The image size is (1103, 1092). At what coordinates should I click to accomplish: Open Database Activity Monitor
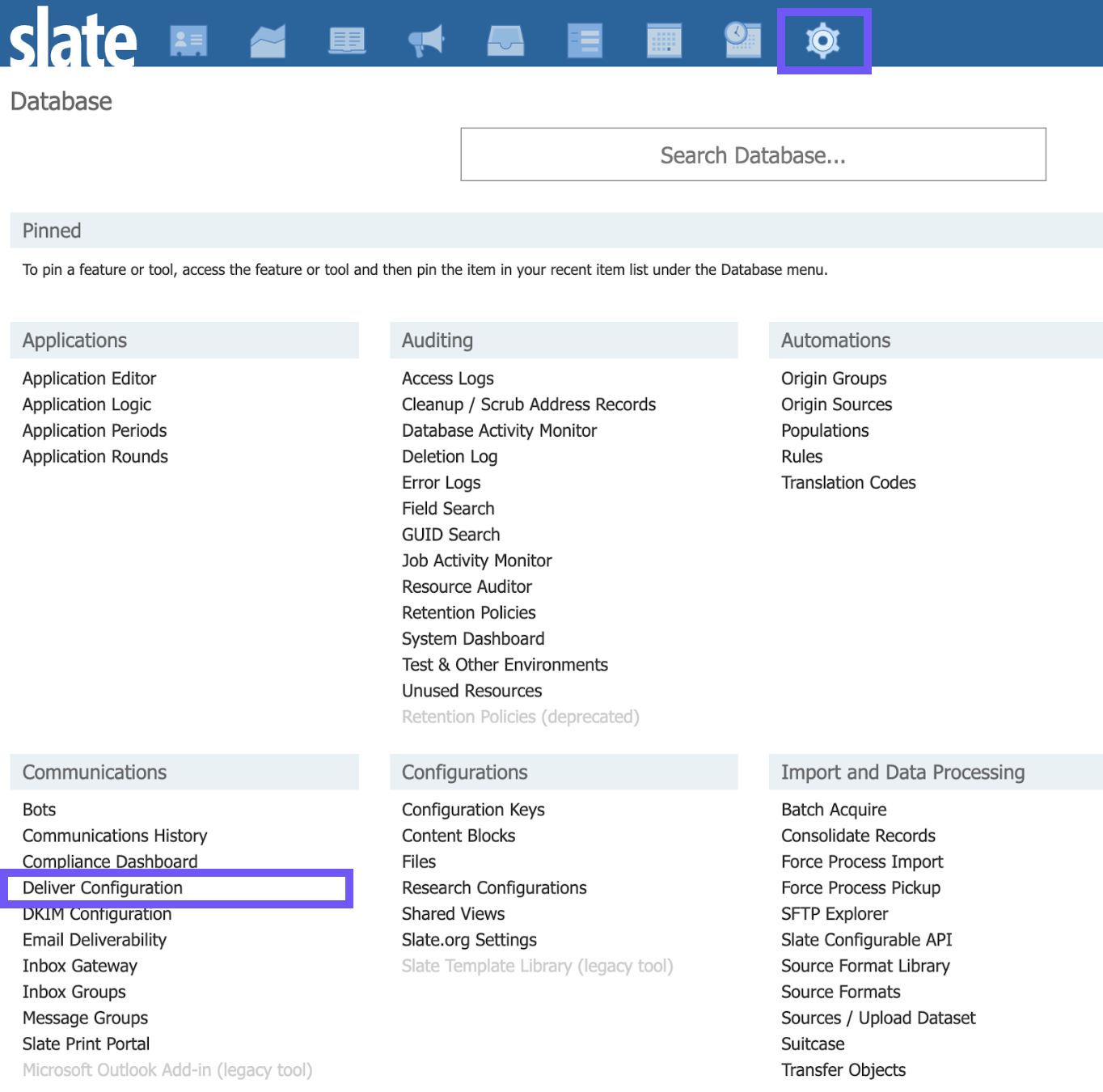499,430
